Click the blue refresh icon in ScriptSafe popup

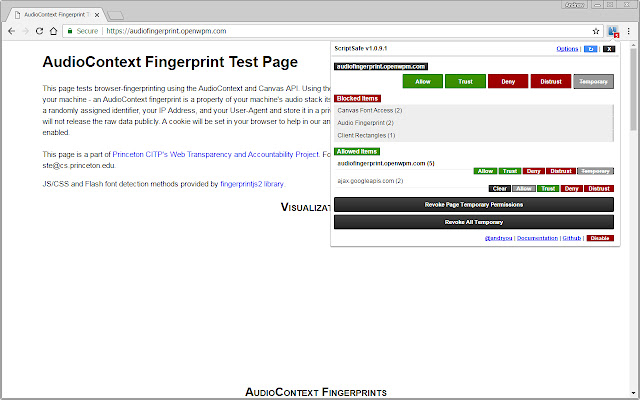click(590, 49)
